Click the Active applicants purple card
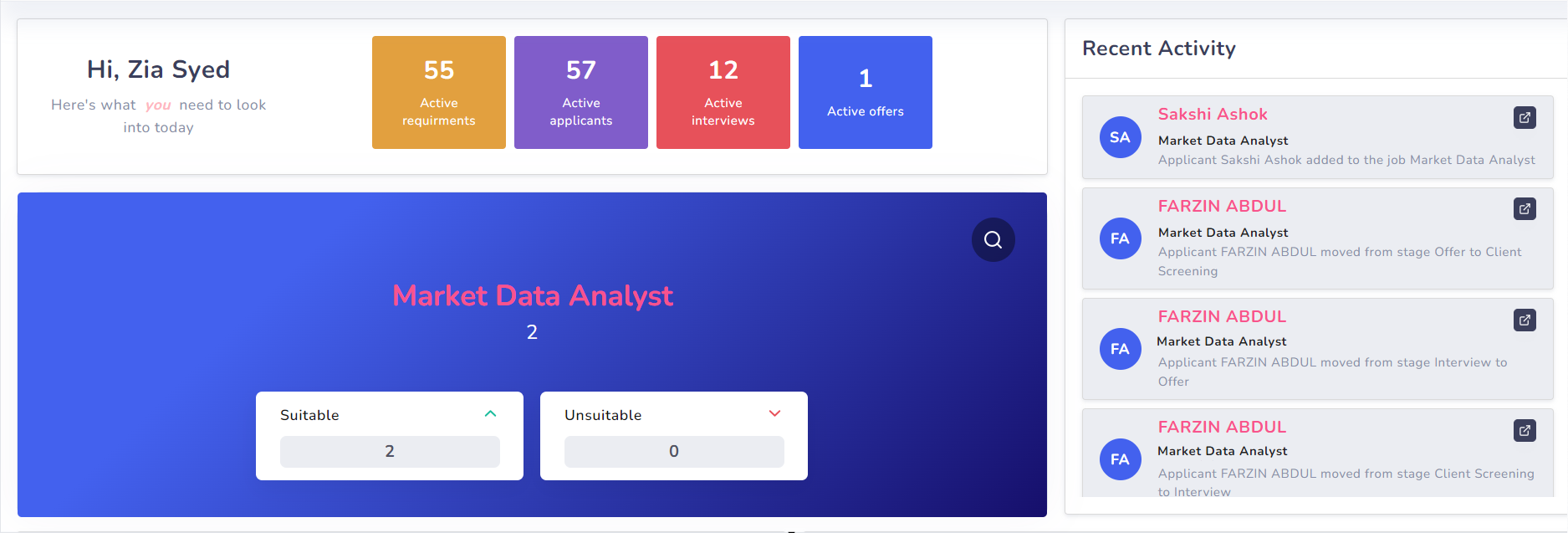 580,92
